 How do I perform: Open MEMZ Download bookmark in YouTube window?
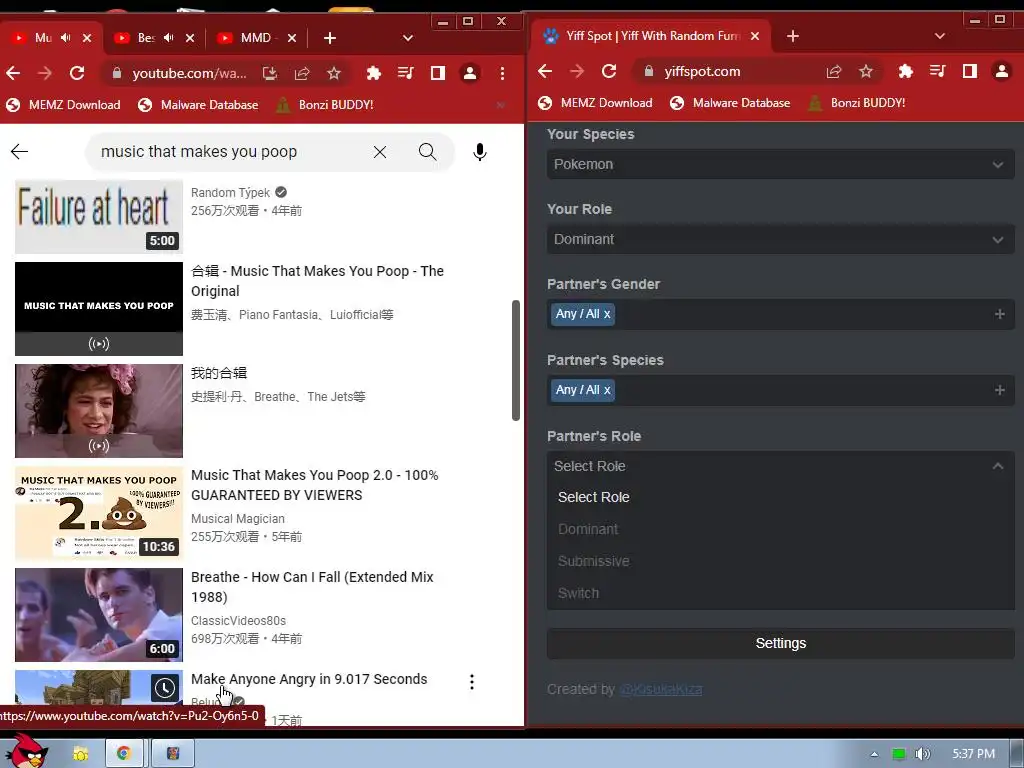[63, 104]
